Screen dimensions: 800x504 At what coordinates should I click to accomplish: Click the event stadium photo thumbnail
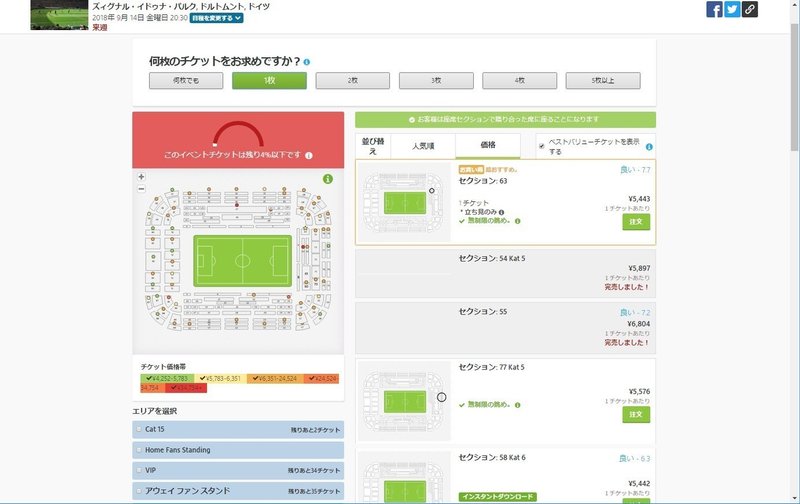point(59,15)
